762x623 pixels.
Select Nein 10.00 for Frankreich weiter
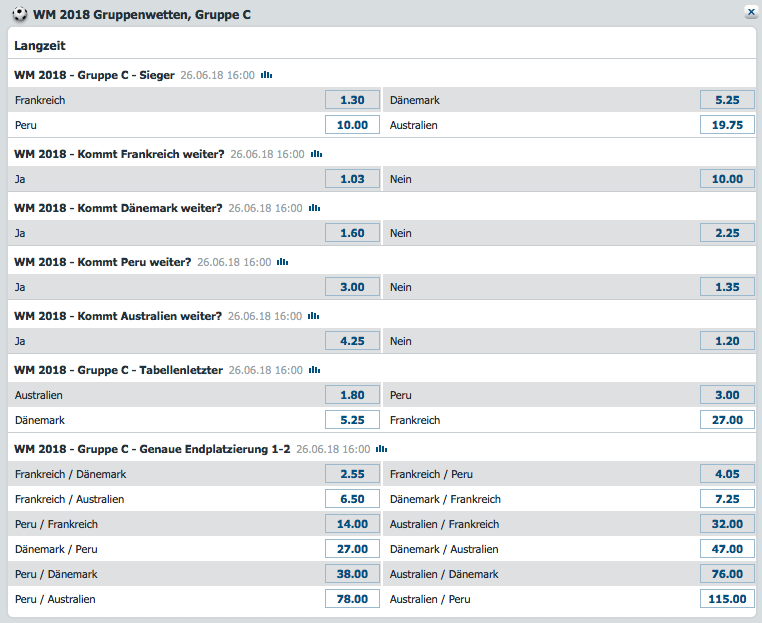pos(727,179)
